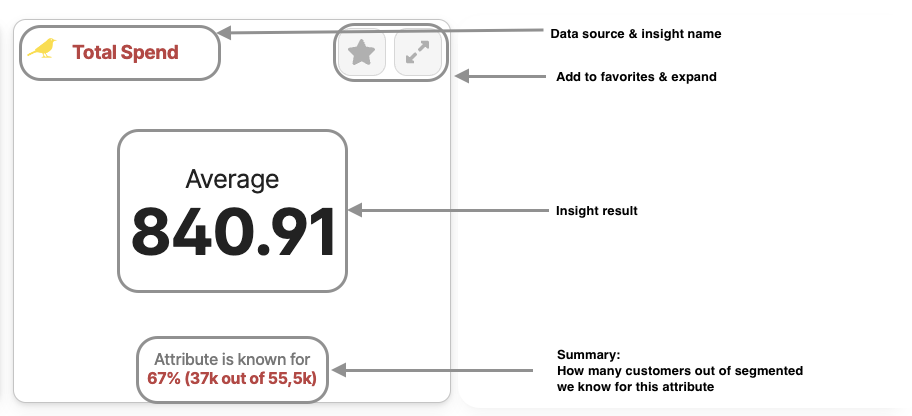Viewport: 912px width, 416px height.
Task: Click the yellow bird data source icon
Action: tap(42, 48)
